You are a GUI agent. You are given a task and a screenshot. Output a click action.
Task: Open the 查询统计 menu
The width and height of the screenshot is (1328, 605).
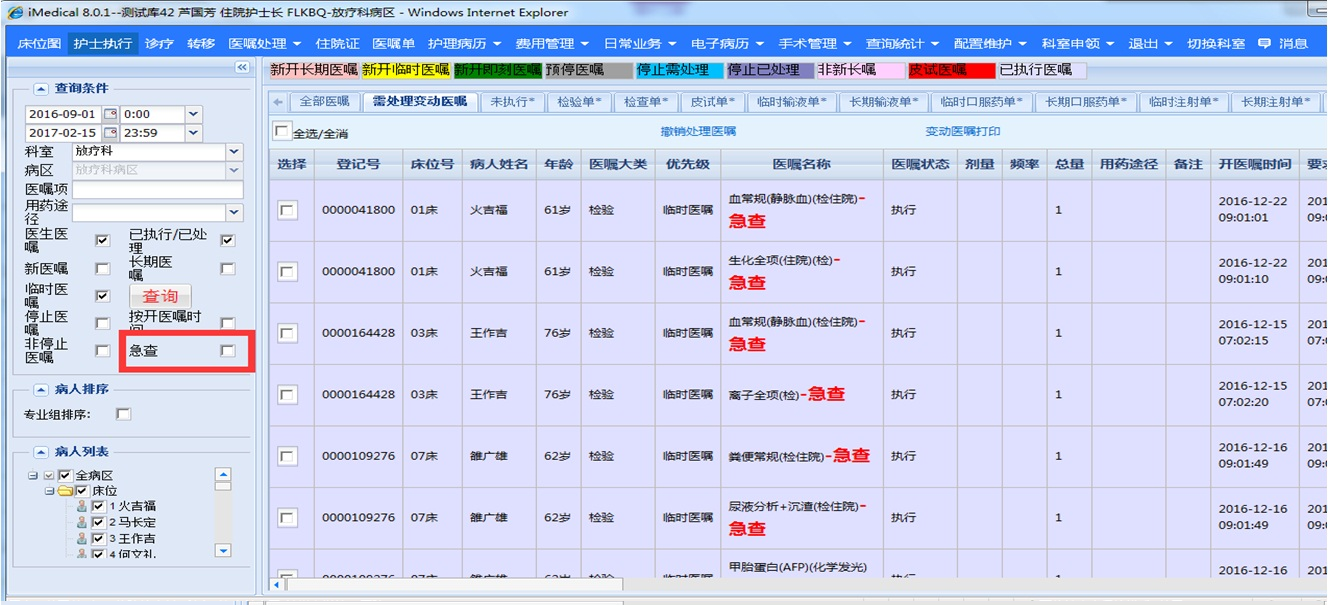click(902, 44)
